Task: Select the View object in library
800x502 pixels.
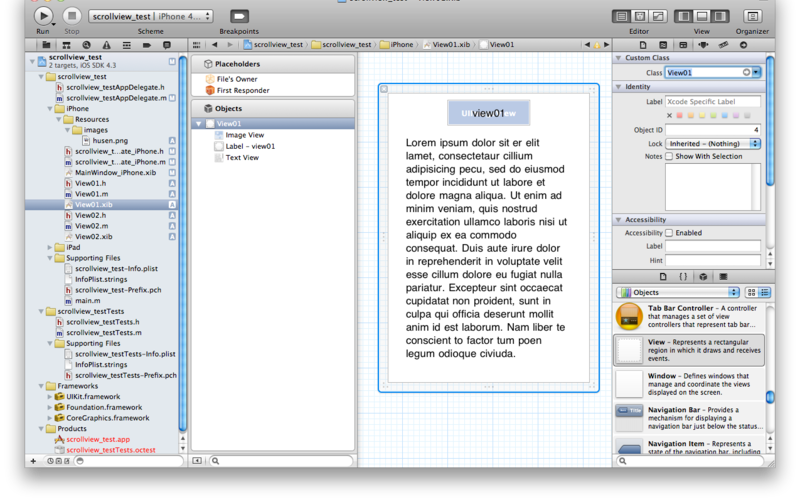Action: pos(689,350)
